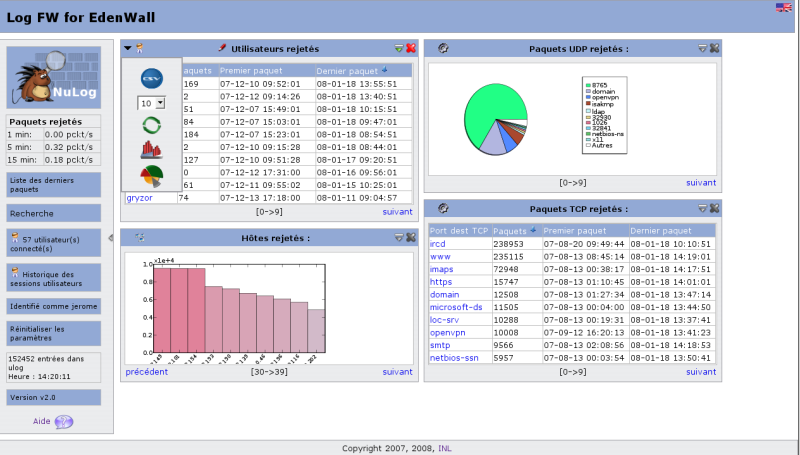The width and height of the screenshot is (800, 455).
Task: Click the Aide speech bubble icon
Action: [64, 422]
